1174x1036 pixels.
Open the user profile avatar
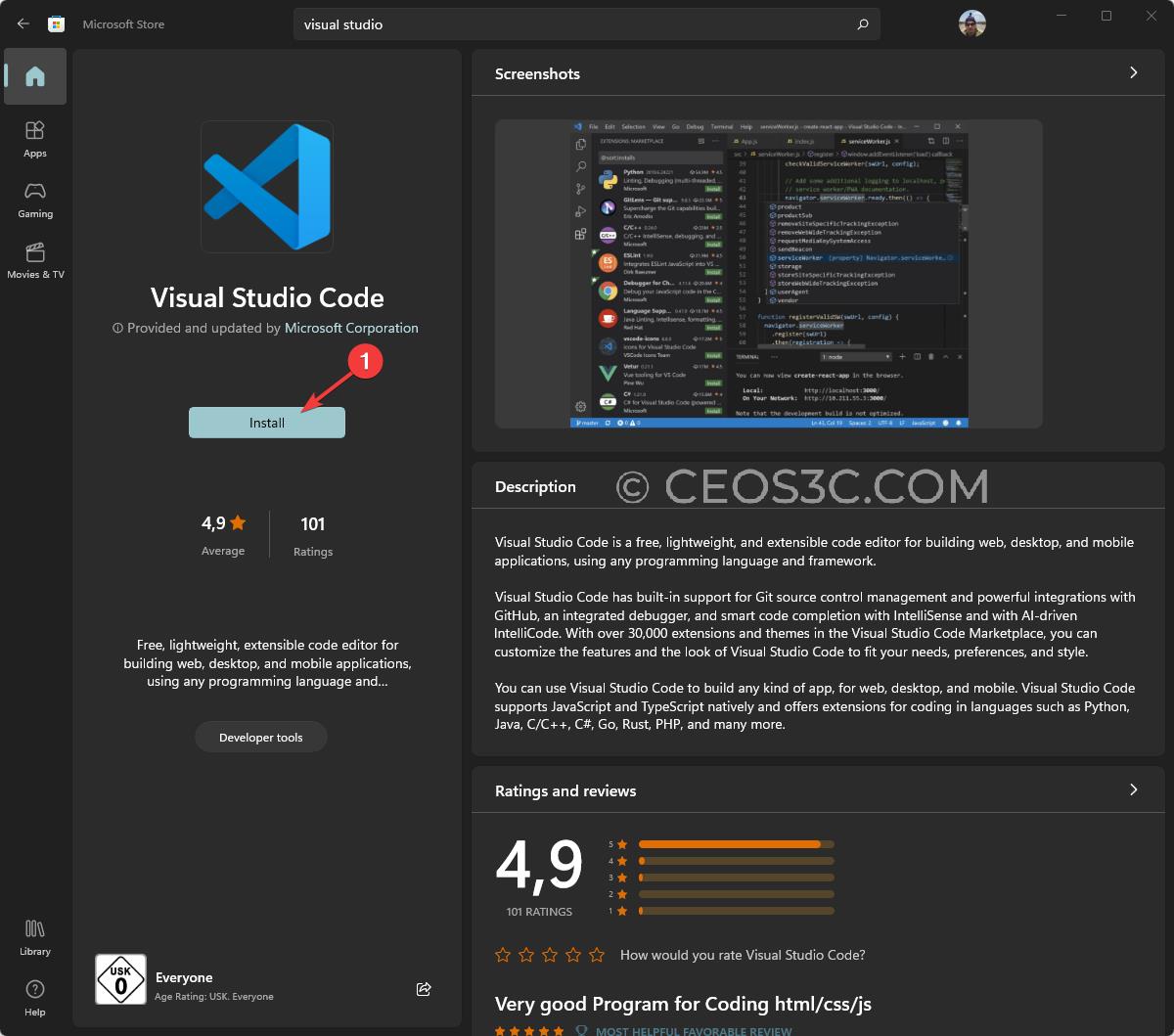coord(971,23)
